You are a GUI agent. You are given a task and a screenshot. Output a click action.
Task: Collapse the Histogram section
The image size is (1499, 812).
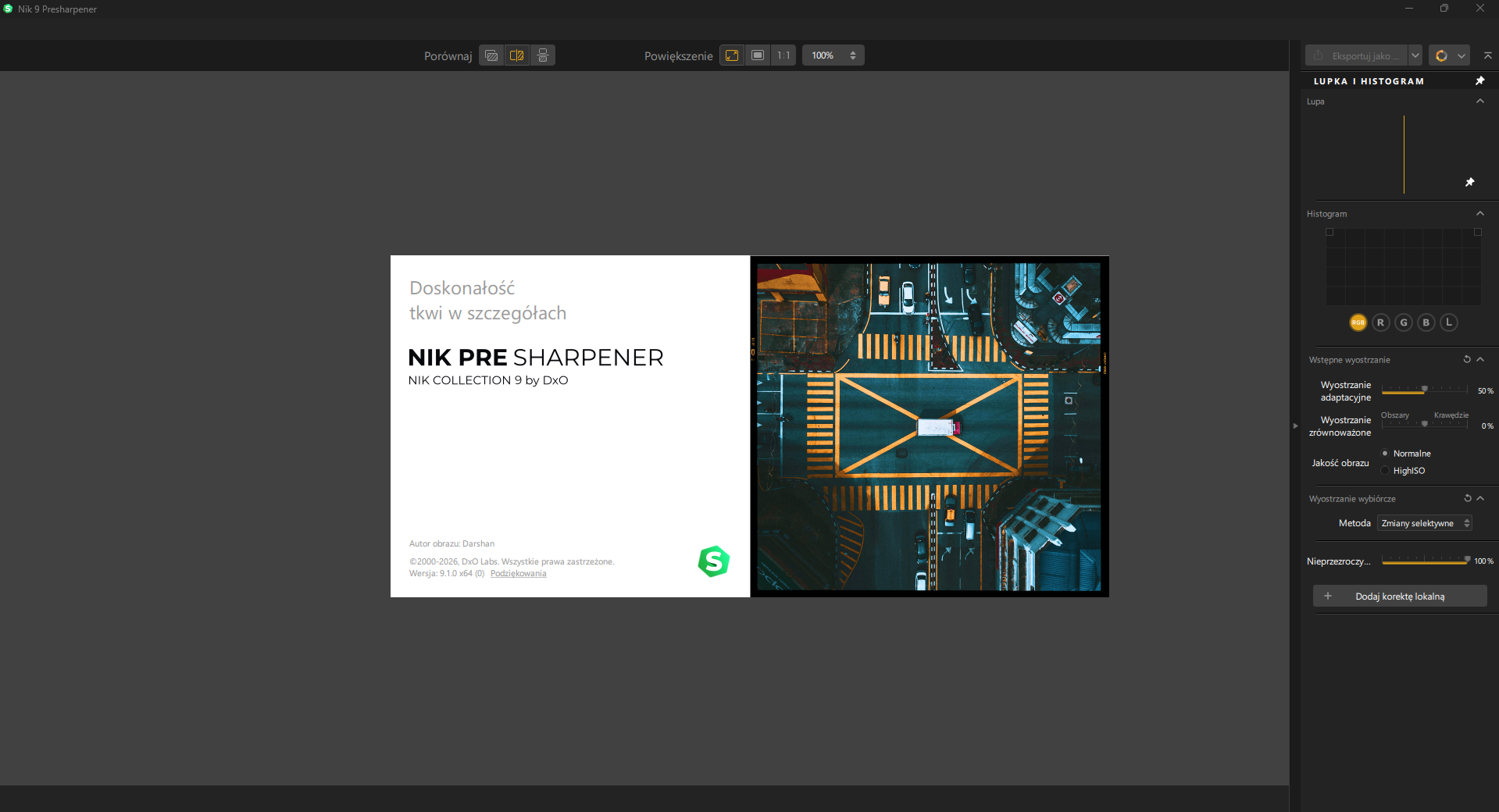click(x=1479, y=213)
